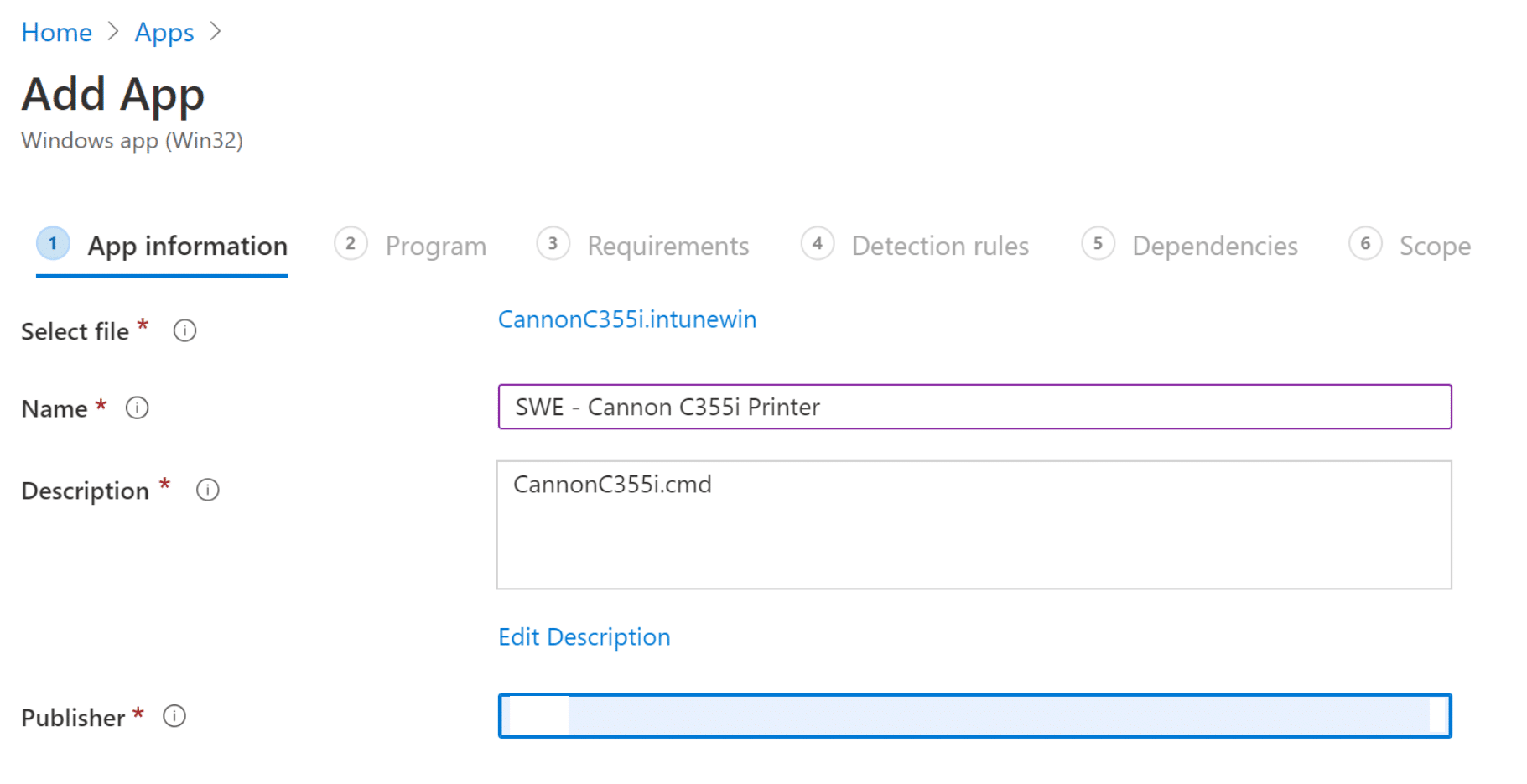The height and width of the screenshot is (784, 1527).
Task: Go to the Dependencies step
Action: click(1214, 246)
